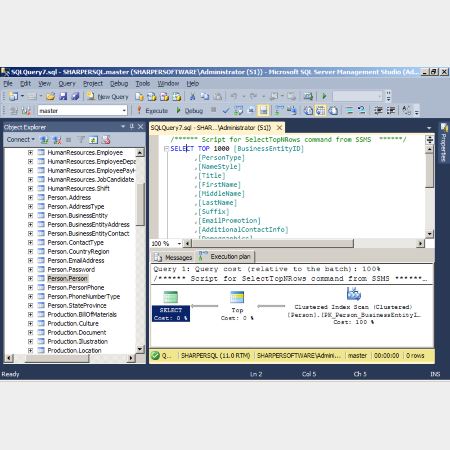Click the Connect Object Explorer icon
This screenshot has height=450, width=450.
coord(44,140)
